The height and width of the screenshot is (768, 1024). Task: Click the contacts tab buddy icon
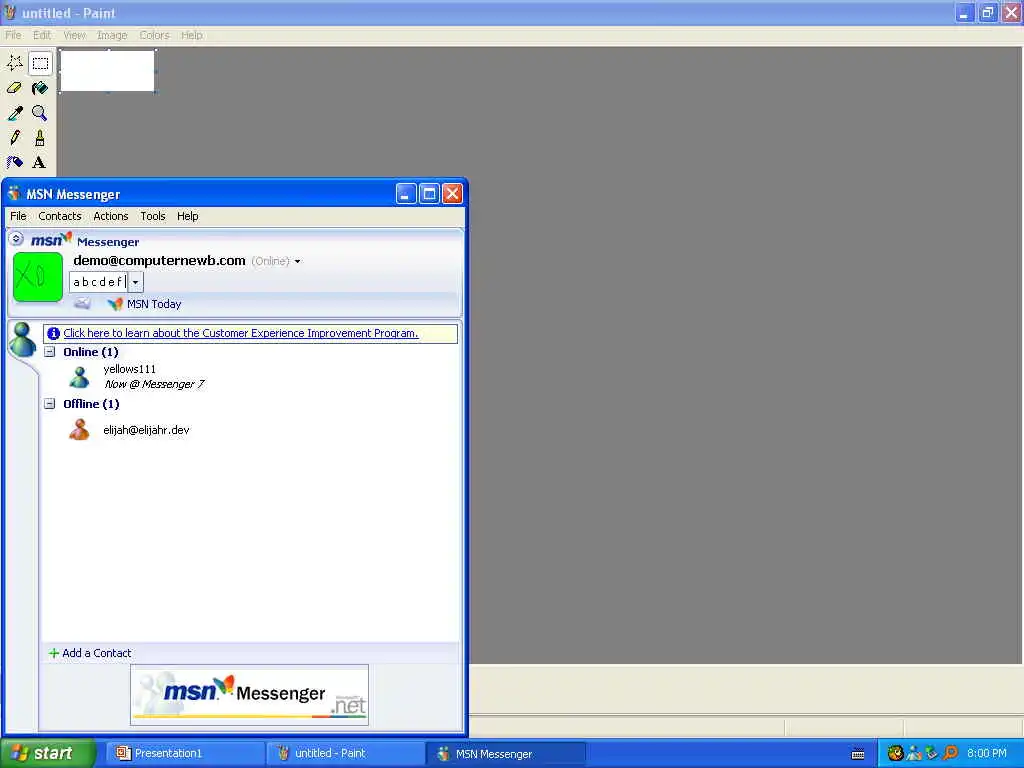tap(23, 340)
